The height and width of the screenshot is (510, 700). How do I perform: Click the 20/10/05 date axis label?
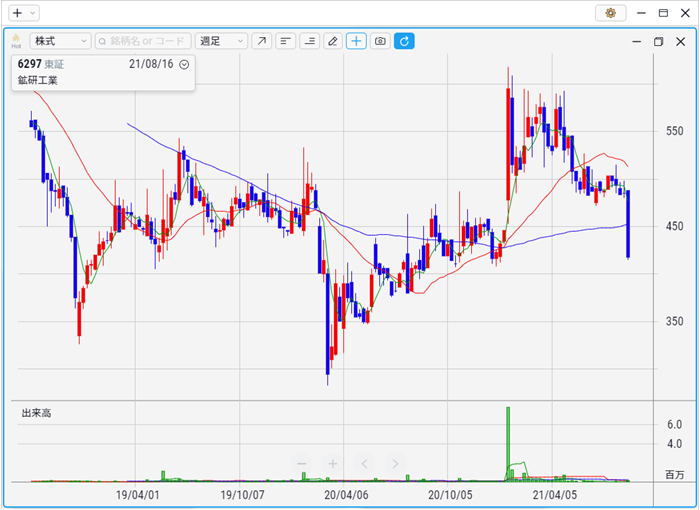point(450,495)
